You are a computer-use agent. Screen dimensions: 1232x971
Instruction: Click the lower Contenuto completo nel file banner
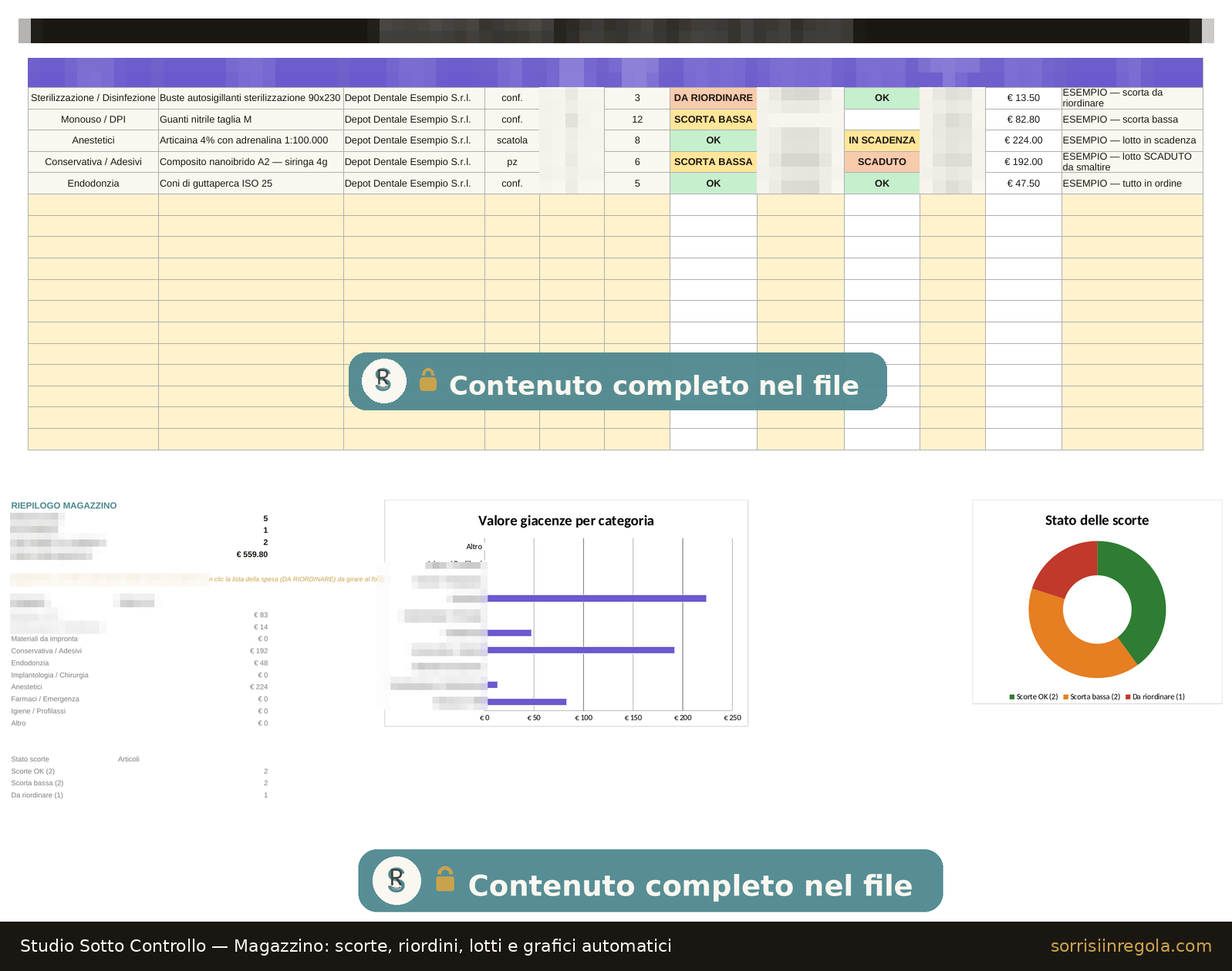click(650, 881)
